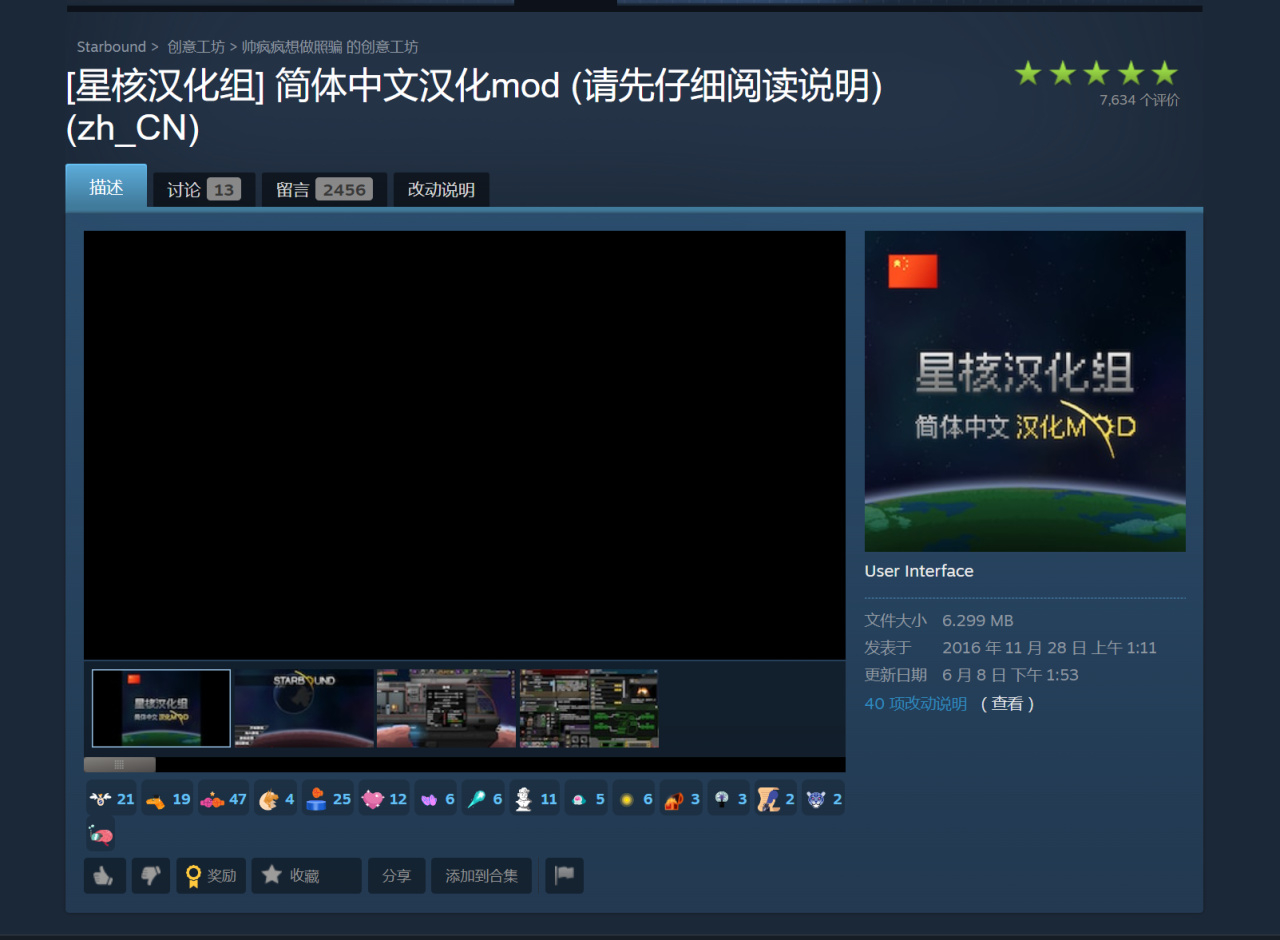Open 帅疯疯想做照骗 的创意工坊 author workshop link
Image resolution: width=1280 pixels, height=940 pixels.
(x=330, y=47)
